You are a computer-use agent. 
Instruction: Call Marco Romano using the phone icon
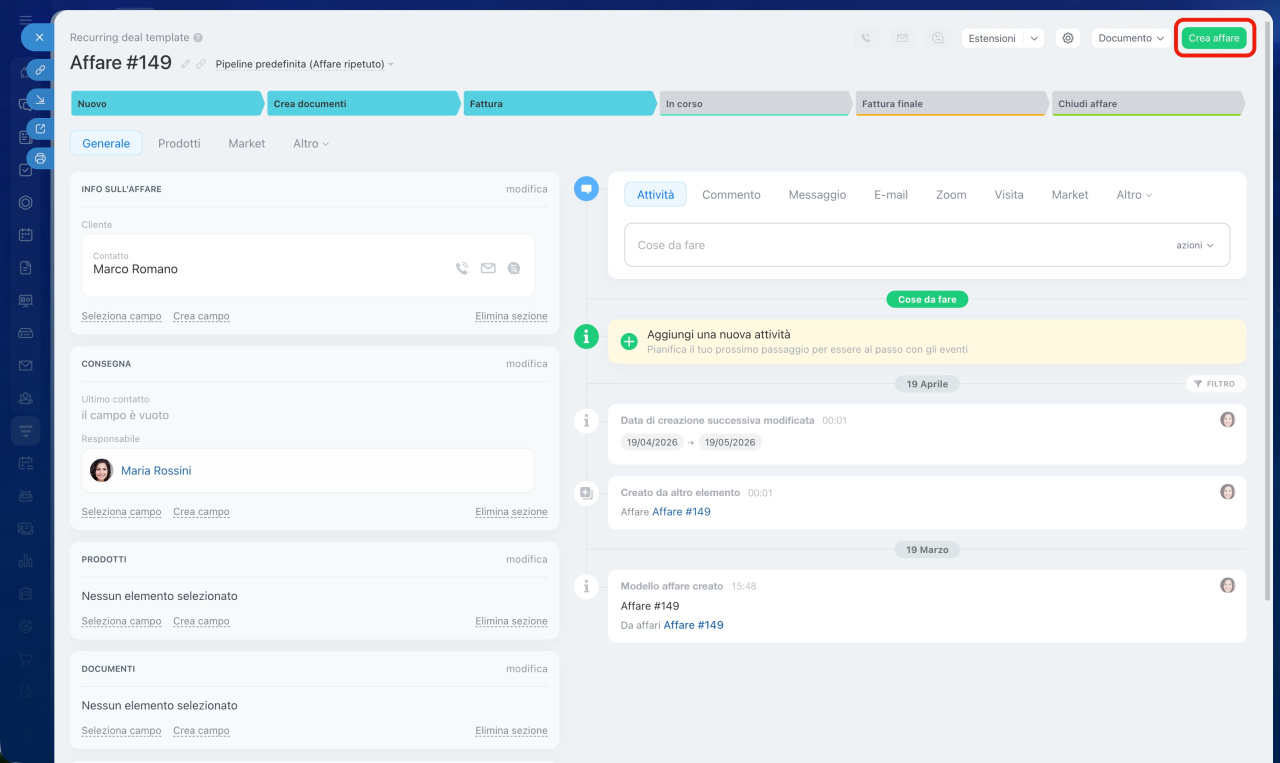[x=461, y=268]
